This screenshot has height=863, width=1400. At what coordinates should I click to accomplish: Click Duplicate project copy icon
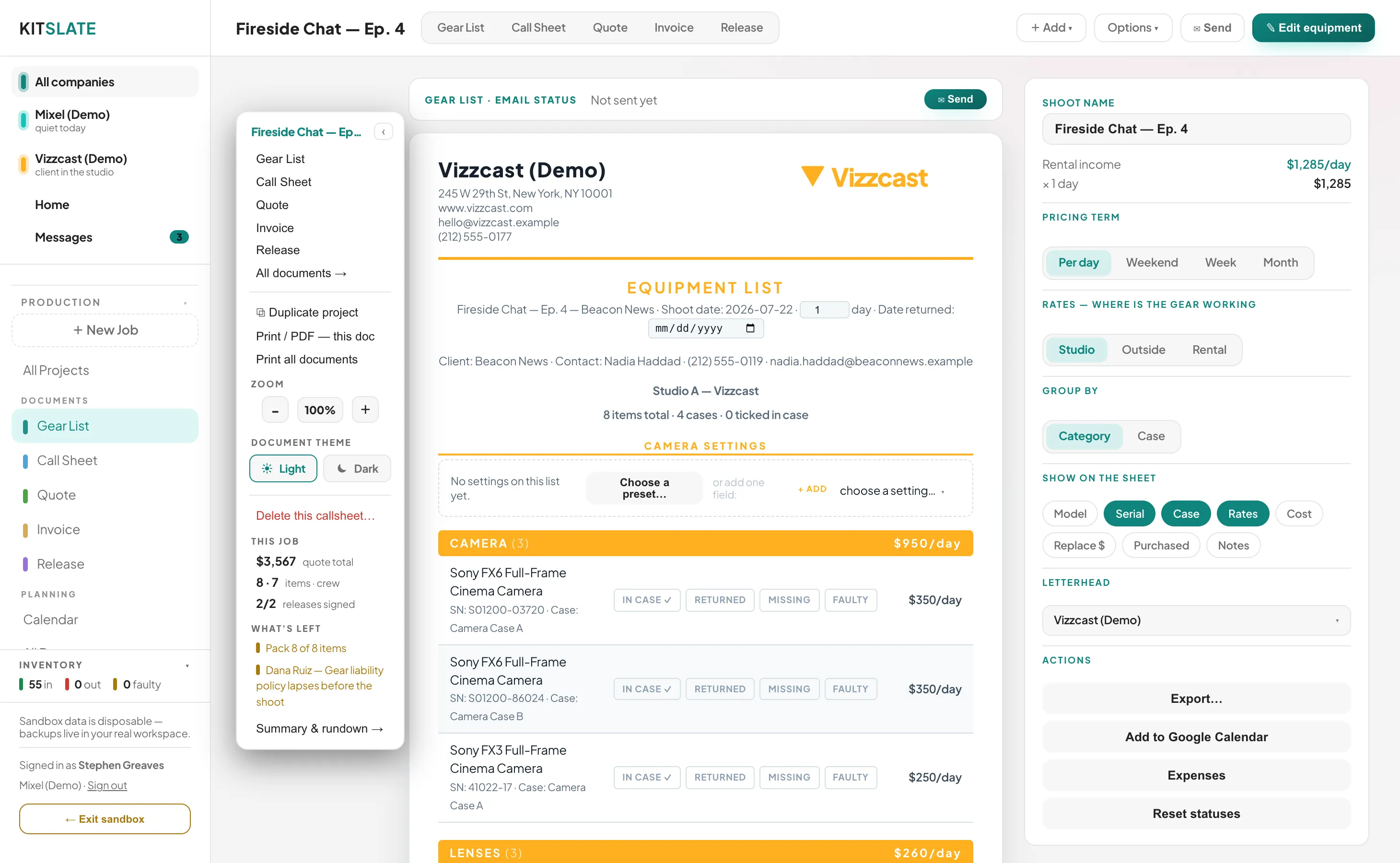(x=260, y=312)
